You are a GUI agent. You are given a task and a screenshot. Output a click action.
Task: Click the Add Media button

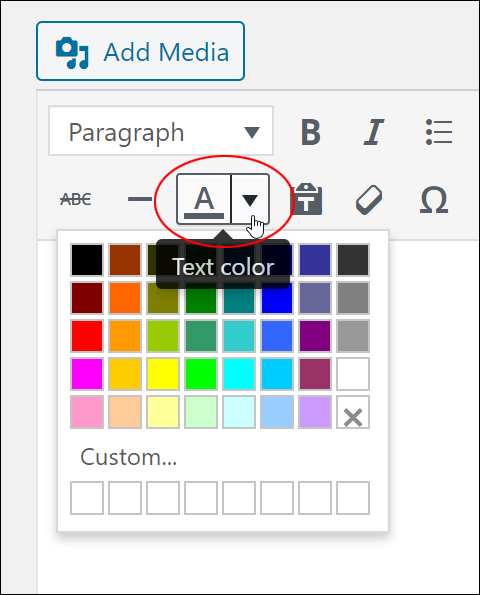pyautogui.click(x=140, y=51)
